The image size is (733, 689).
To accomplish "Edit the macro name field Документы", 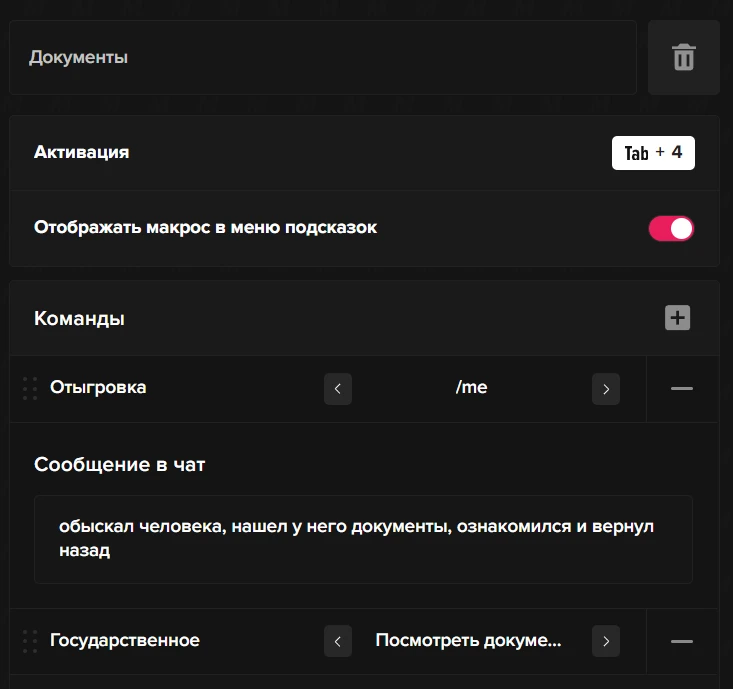I will [x=322, y=58].
